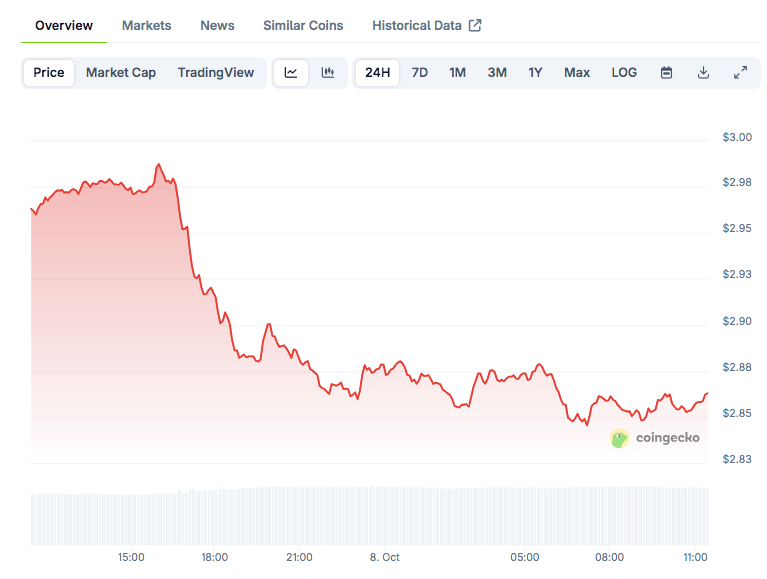This screenshot has width=767, height=579.
Task: Click the CoinGecko logo watermark
Action: point(655,438)
